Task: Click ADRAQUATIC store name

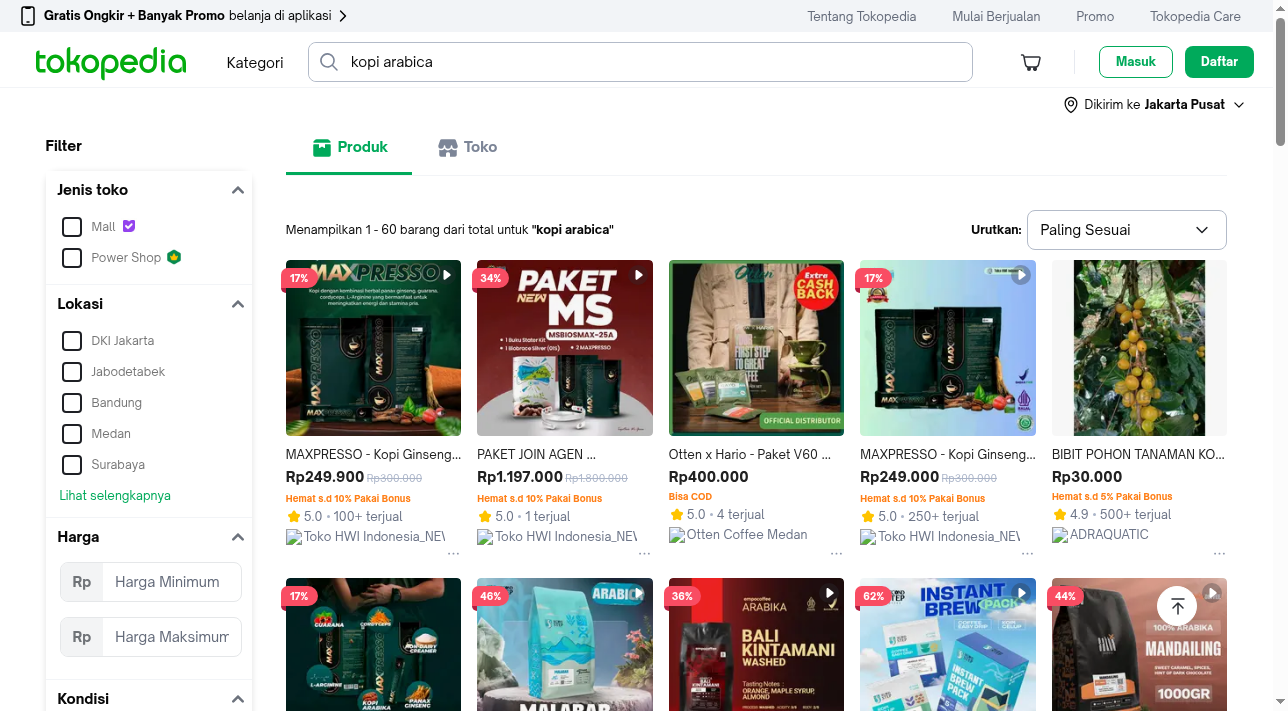Action: (1109, 534)
